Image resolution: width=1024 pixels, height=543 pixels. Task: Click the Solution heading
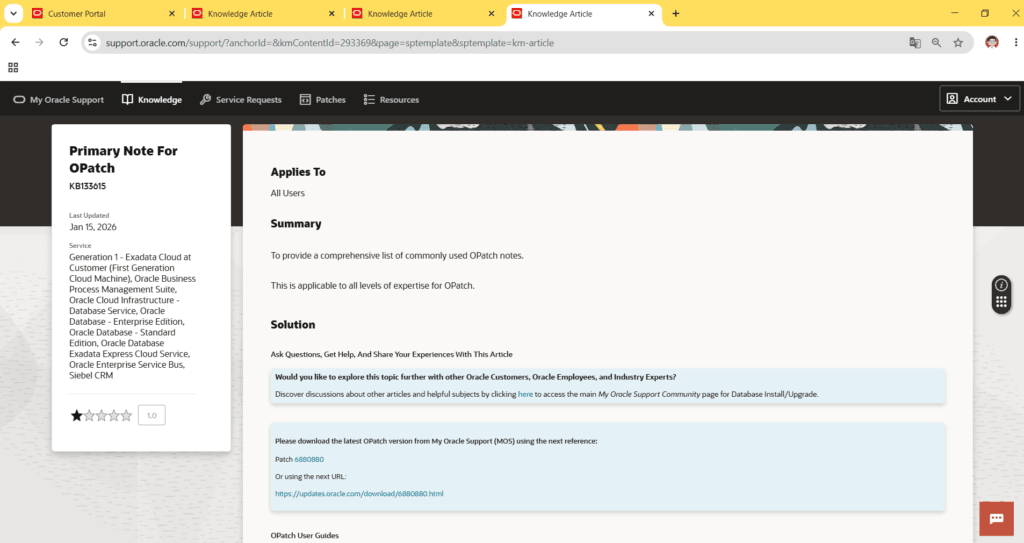click(293, 325)
